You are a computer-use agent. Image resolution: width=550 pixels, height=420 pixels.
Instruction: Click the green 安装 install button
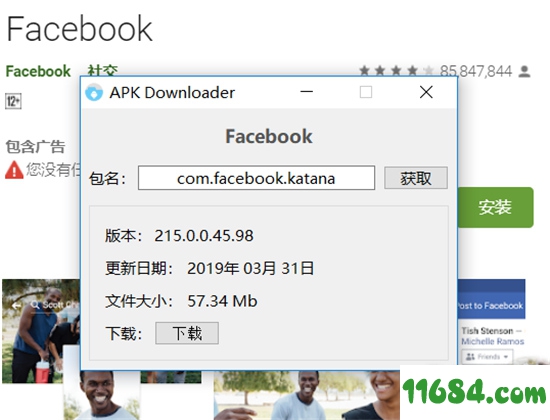[x=495, y=207]
